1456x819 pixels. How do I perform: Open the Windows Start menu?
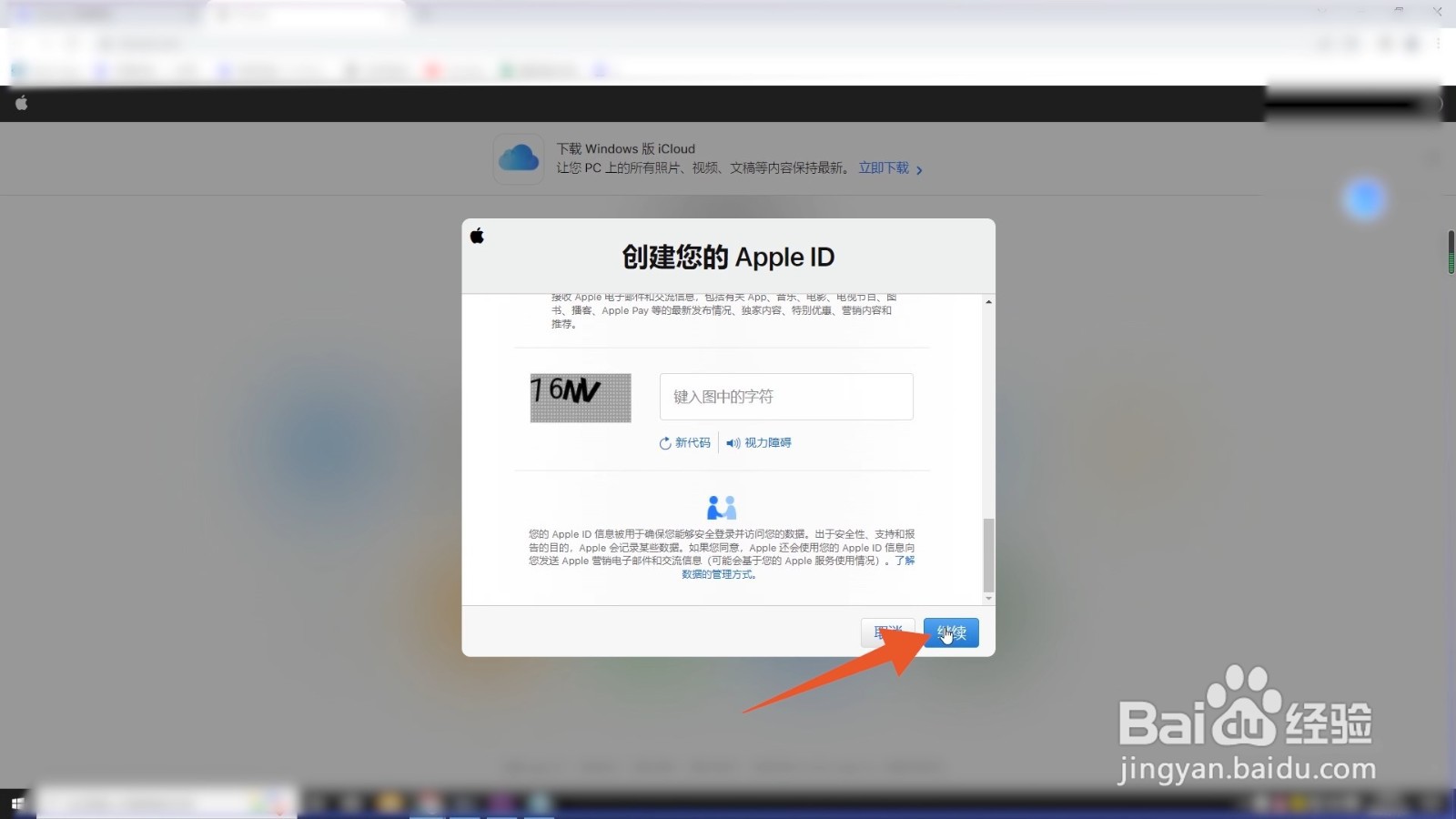17,804
